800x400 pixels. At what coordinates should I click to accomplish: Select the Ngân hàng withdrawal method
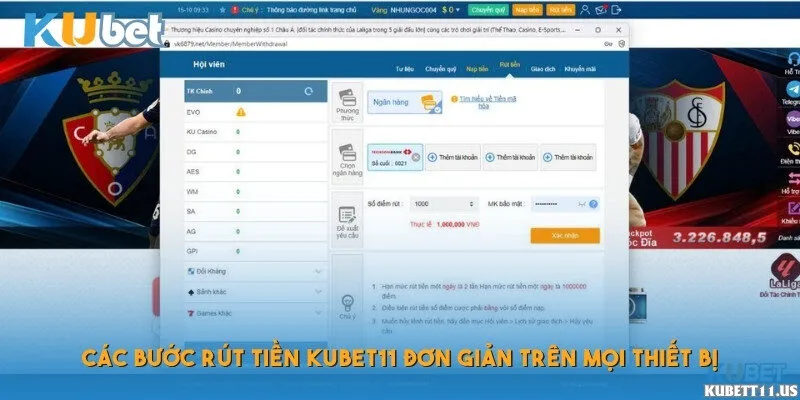tap(405, 102)
